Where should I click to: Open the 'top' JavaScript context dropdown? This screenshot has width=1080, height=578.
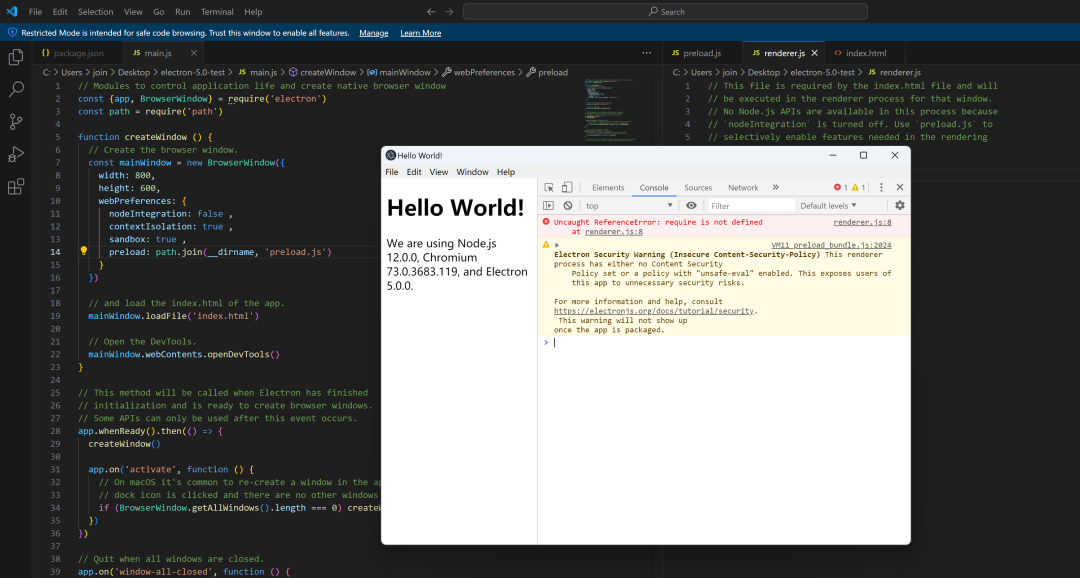630,205
